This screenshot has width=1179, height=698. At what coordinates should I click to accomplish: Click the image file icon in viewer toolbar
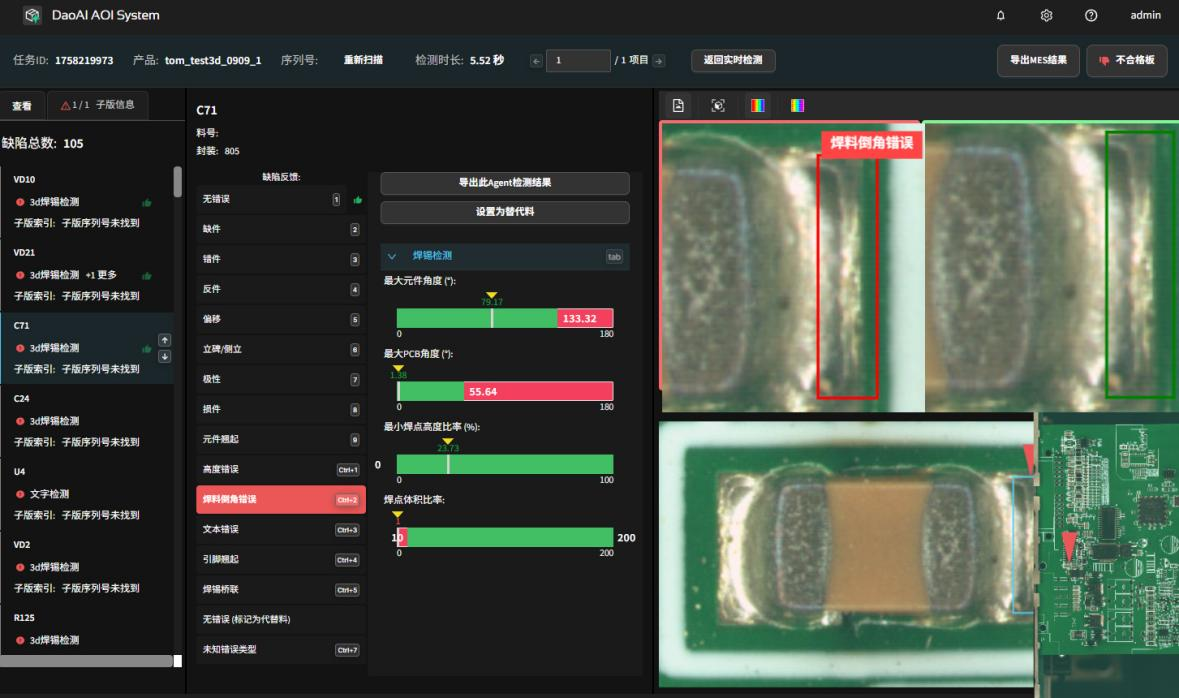678,105
